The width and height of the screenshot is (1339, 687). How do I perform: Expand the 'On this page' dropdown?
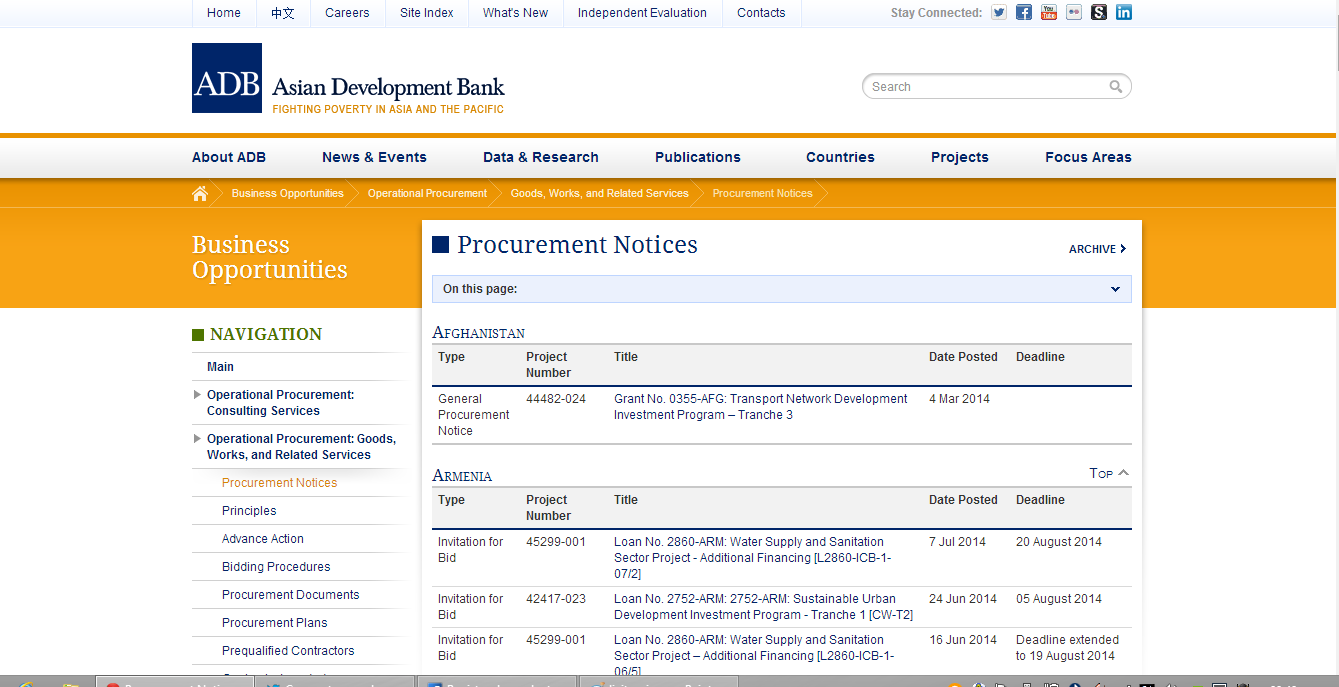tap(1115, 289)
